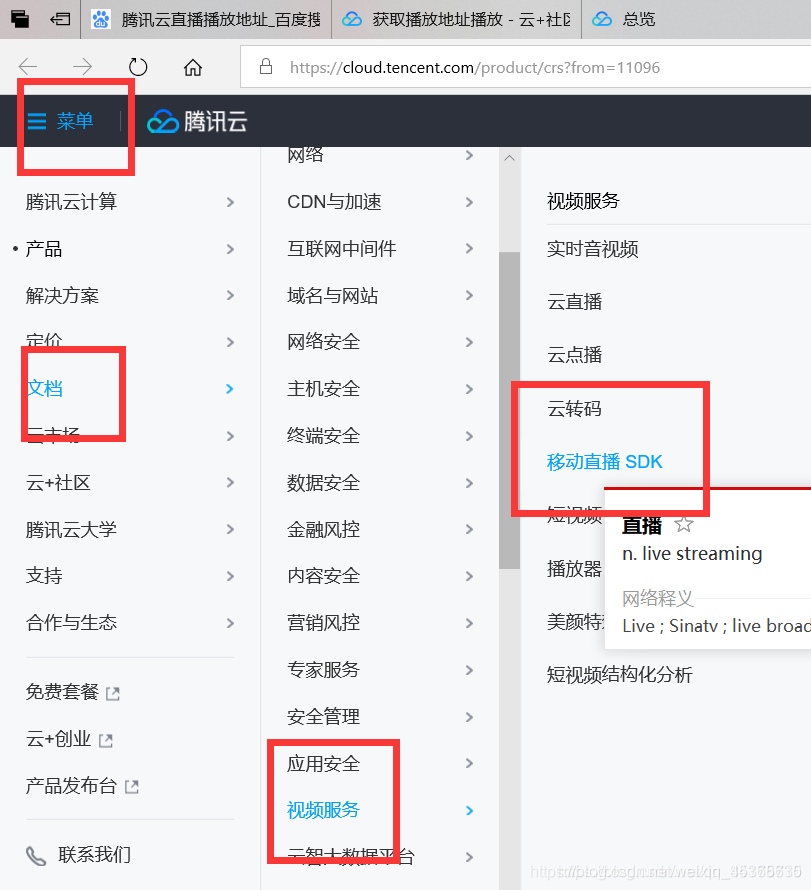Select 内容安全 category
The image size is (811, 890).
323,576
